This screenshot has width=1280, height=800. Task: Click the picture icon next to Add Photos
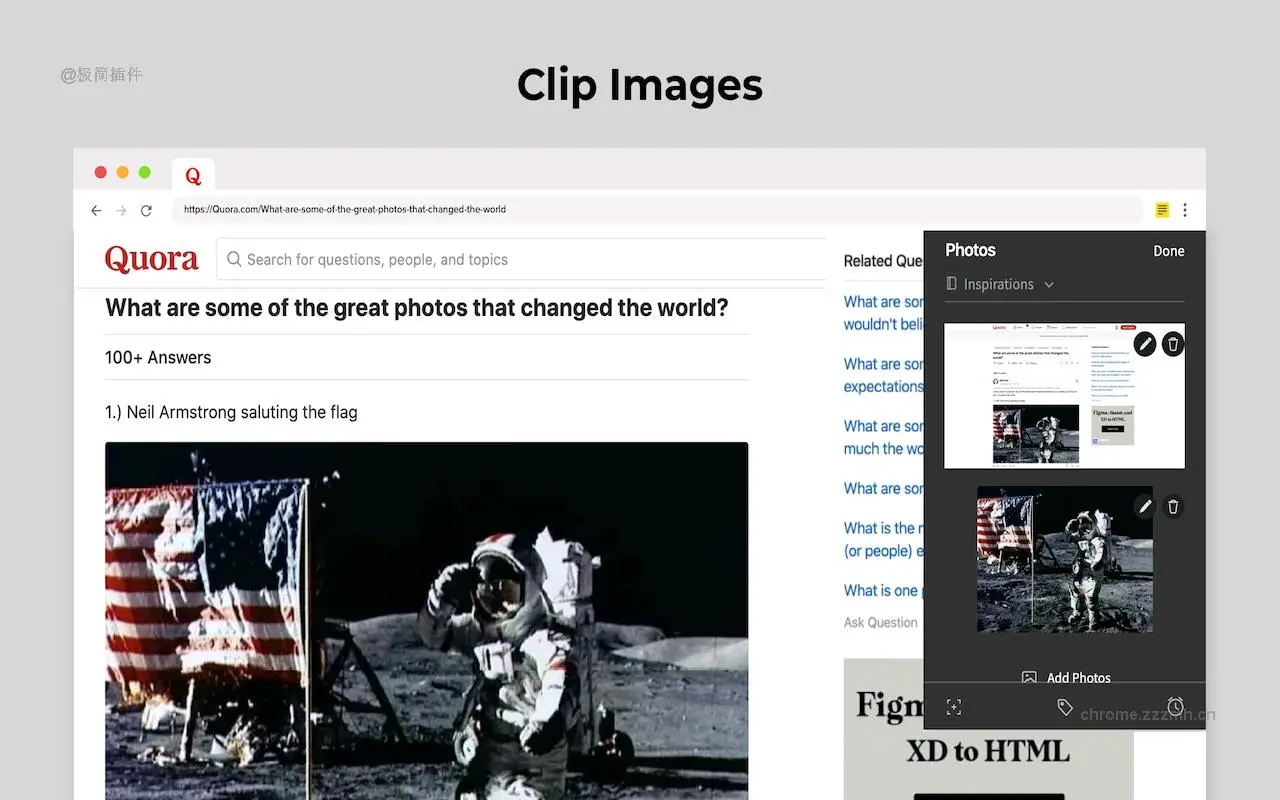pos(1029,677)
